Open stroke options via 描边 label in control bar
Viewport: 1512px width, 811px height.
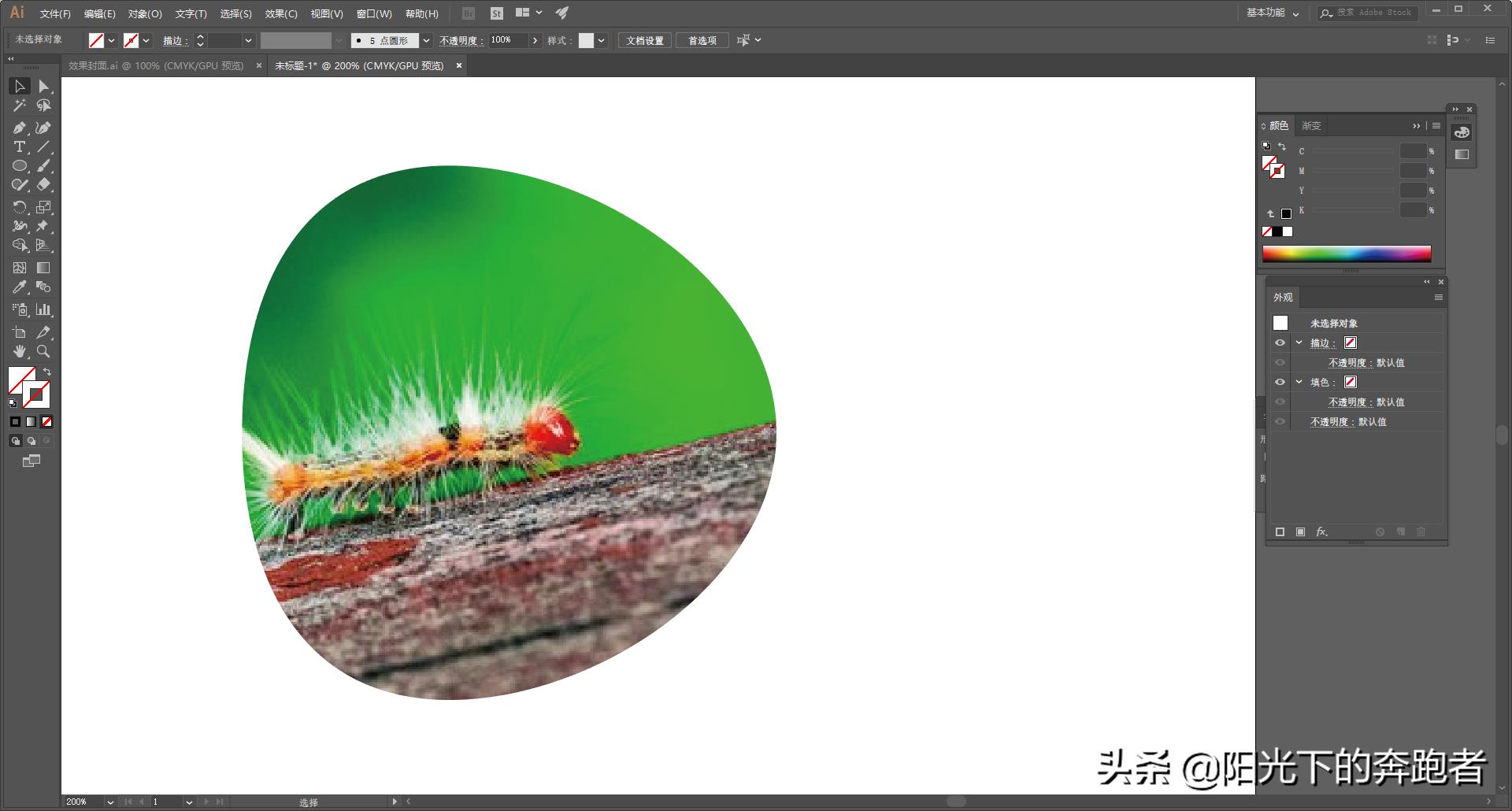(x=174, y=40)
